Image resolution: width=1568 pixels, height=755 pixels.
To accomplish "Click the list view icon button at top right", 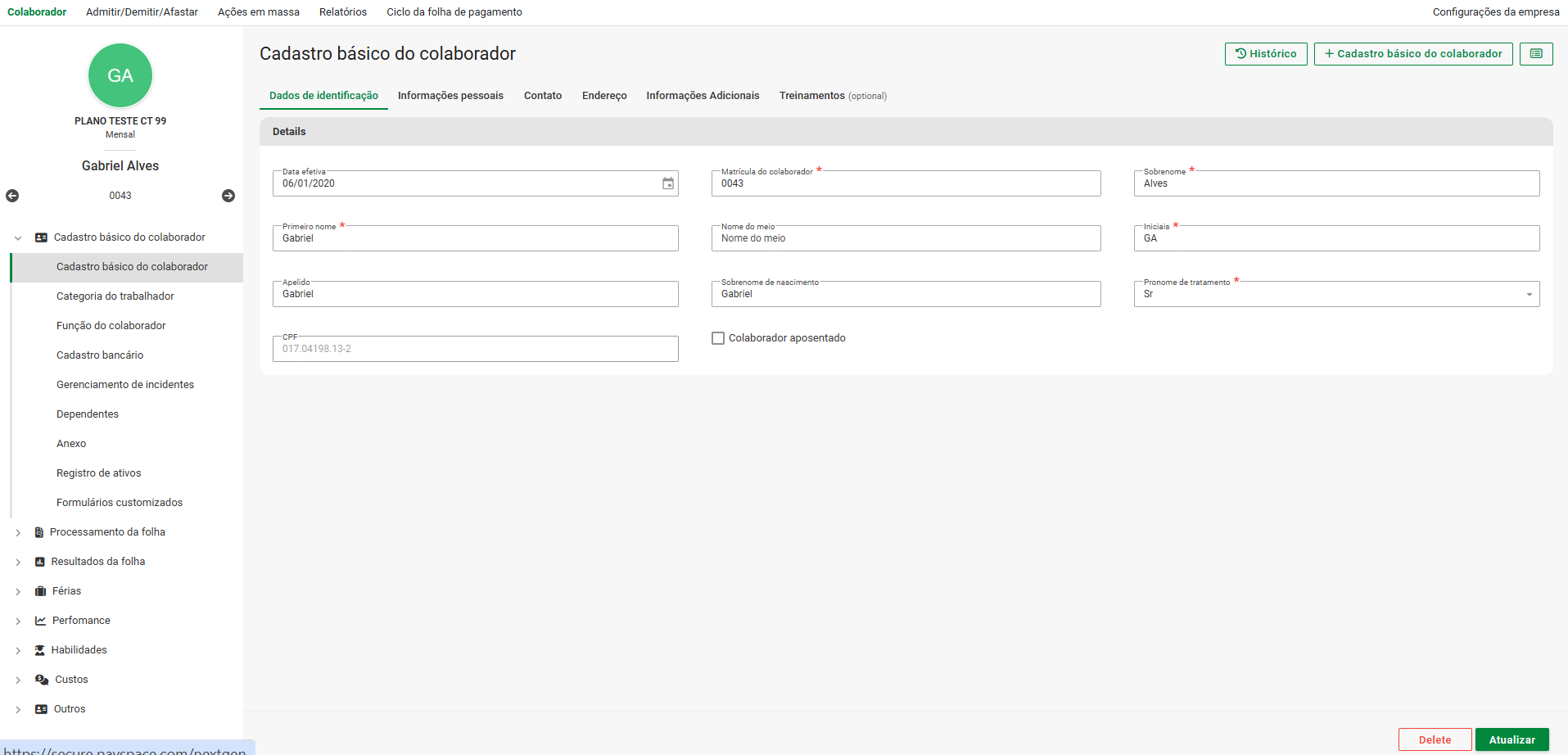I will [1536, 54].
